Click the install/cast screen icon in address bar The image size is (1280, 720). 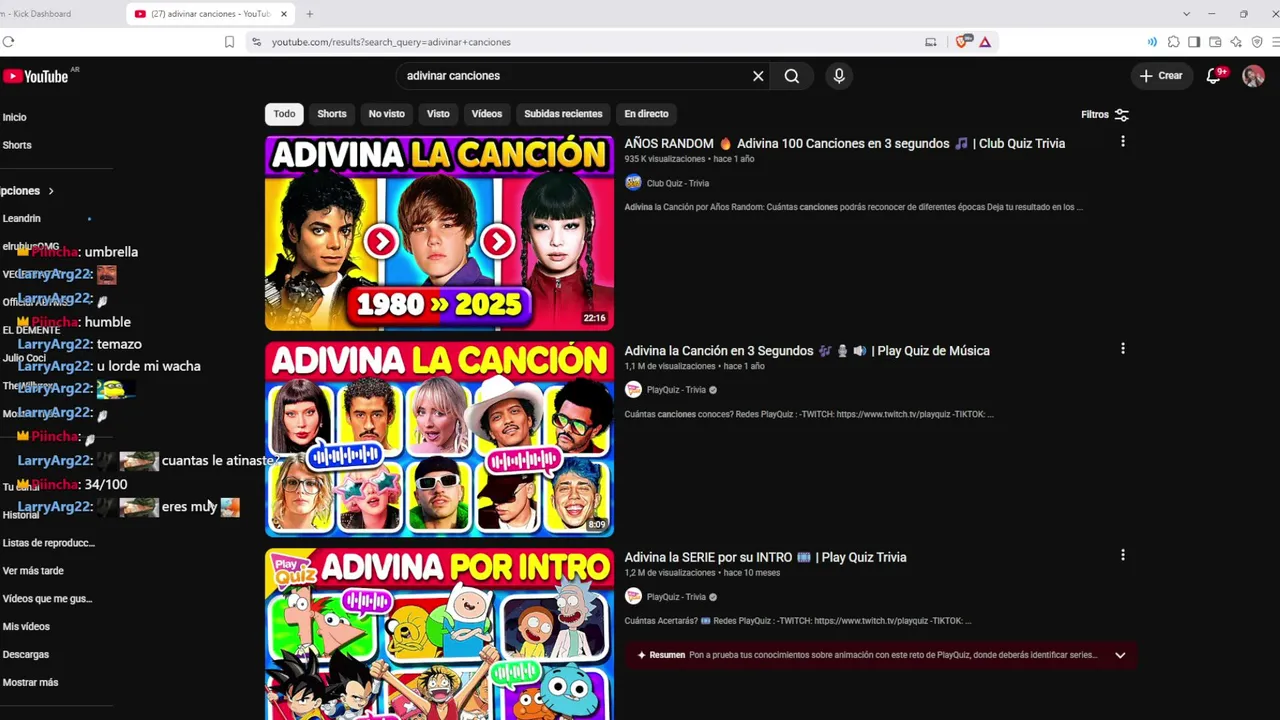pos(931,42)
